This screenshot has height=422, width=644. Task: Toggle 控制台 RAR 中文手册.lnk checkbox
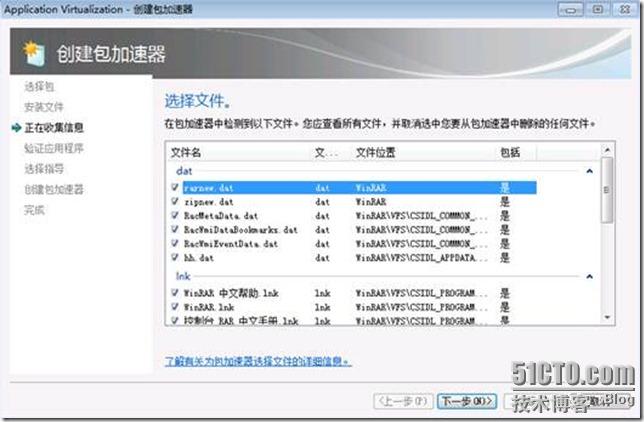click(175, 320)
